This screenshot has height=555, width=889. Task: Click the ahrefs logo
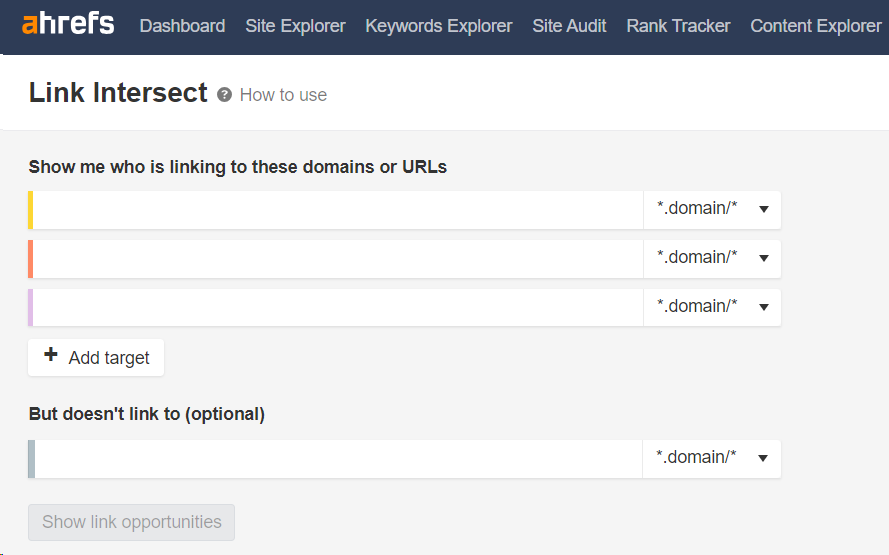pos(68,24)
